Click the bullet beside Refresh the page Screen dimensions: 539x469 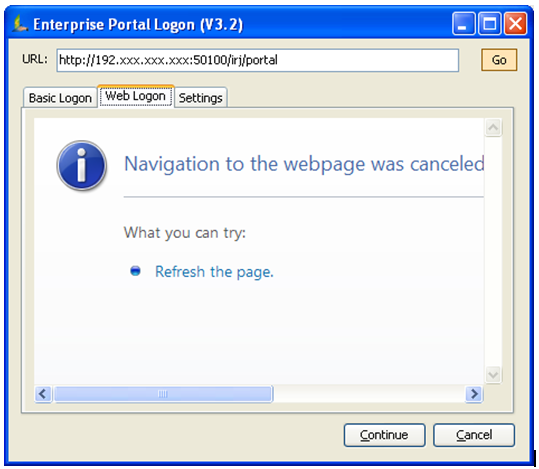pyautogui.click(x=135, y=271)
